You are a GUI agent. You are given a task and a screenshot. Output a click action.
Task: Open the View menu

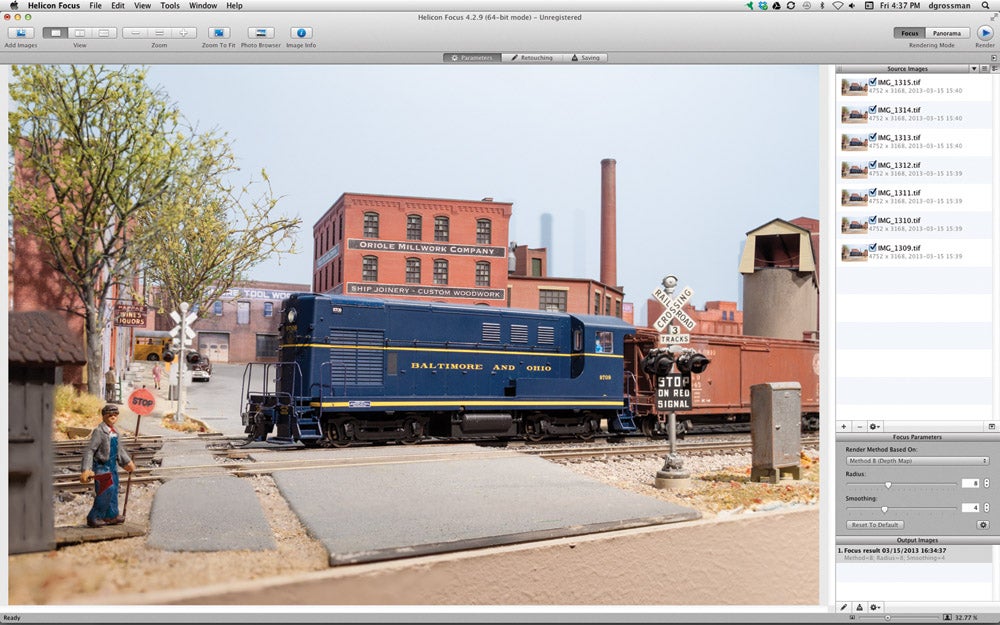(x=142, y=5)
